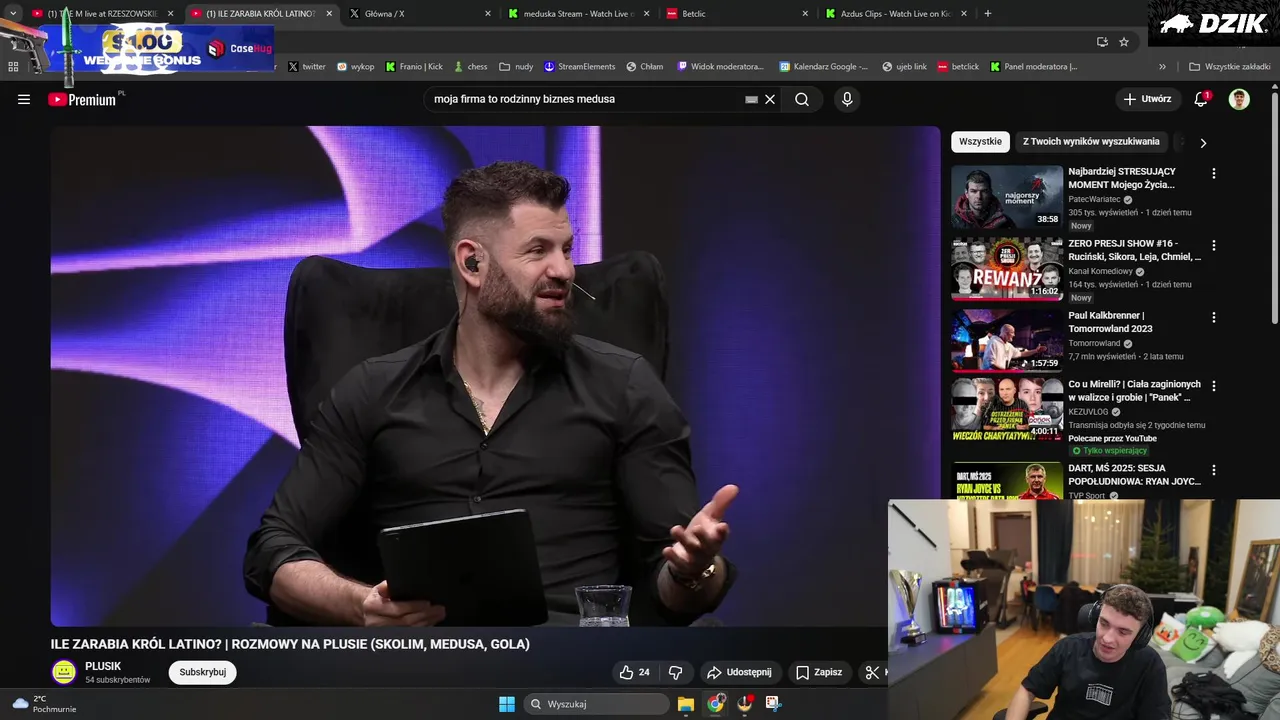Open the on-screen keyboard icon in search box
Screen dimensions: 1280x720
point(752,99)
